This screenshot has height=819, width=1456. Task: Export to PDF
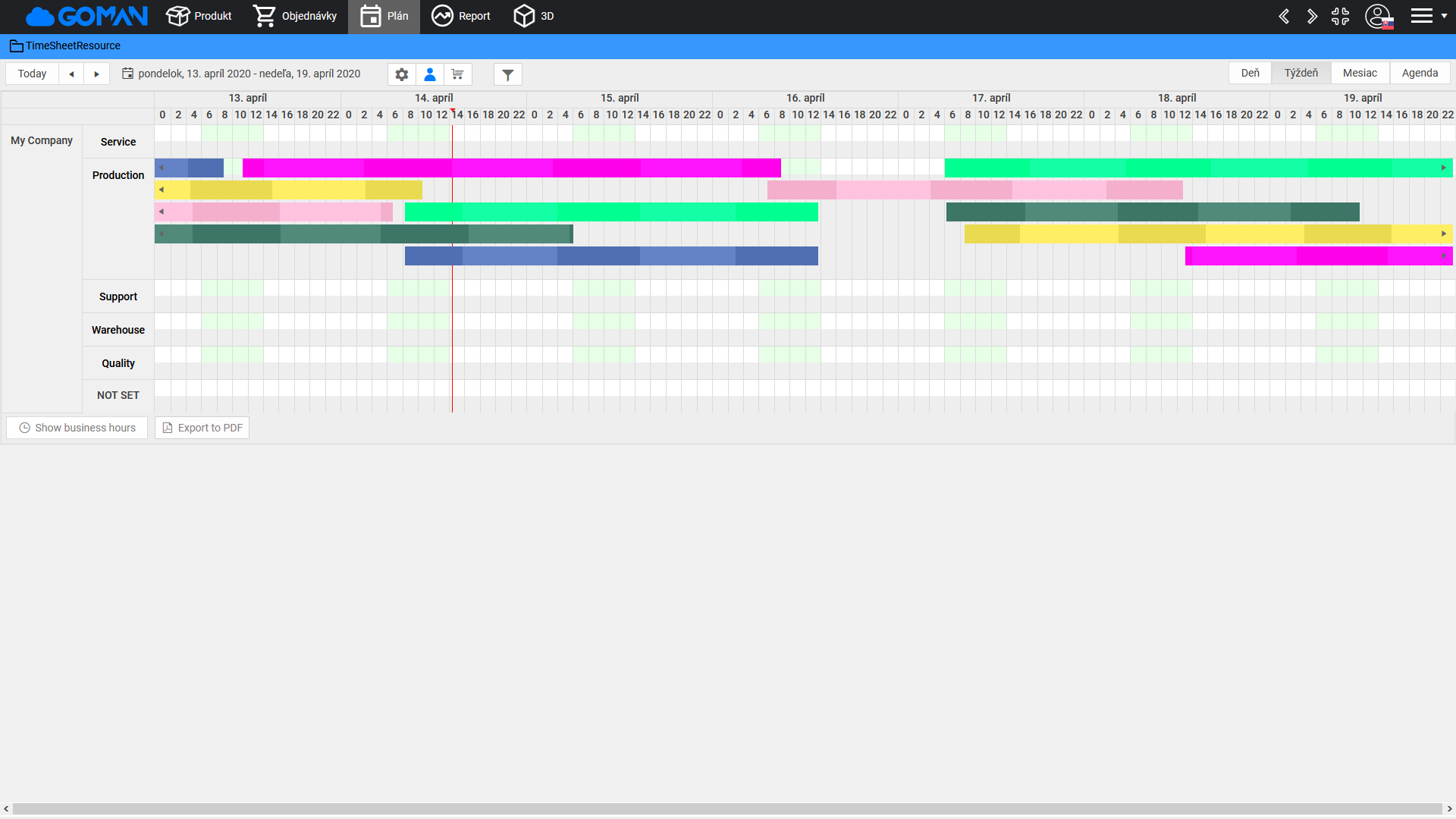202,428
